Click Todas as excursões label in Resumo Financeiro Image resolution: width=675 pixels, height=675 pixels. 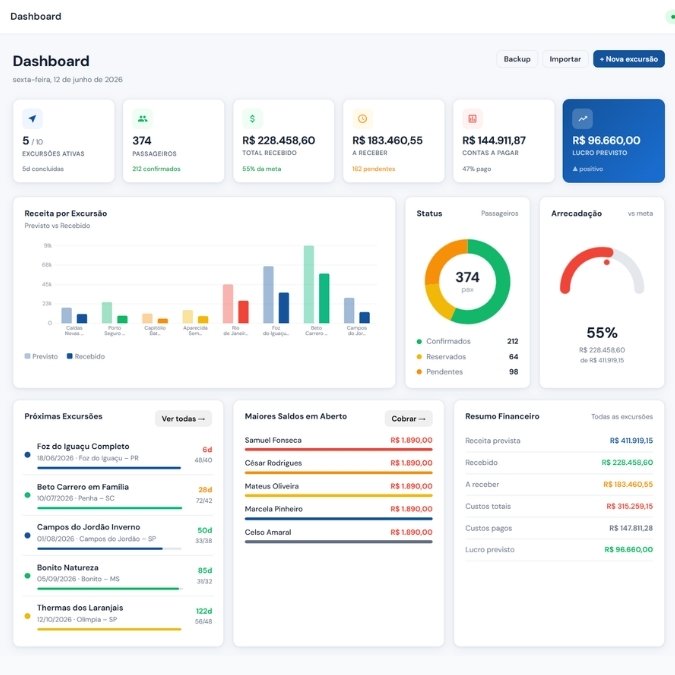pos(622,417)
